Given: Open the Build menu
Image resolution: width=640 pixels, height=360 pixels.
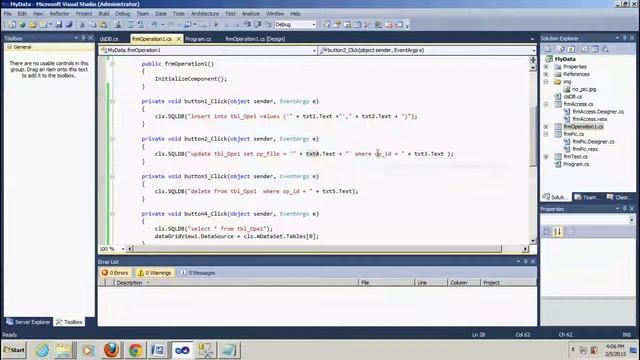Looking at the screenshot, I should [x=104, y=14].
